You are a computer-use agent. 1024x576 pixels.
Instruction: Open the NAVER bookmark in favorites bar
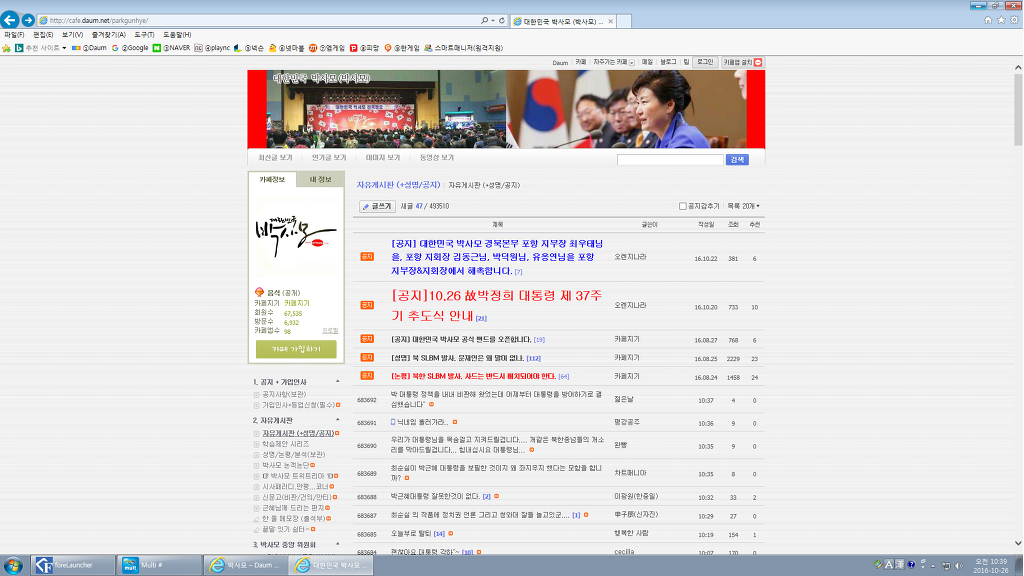click(171, 47)
